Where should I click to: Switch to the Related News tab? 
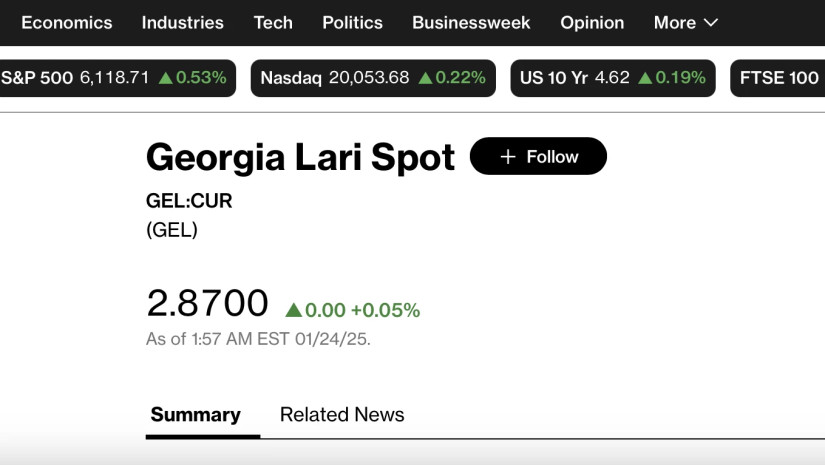342,414
